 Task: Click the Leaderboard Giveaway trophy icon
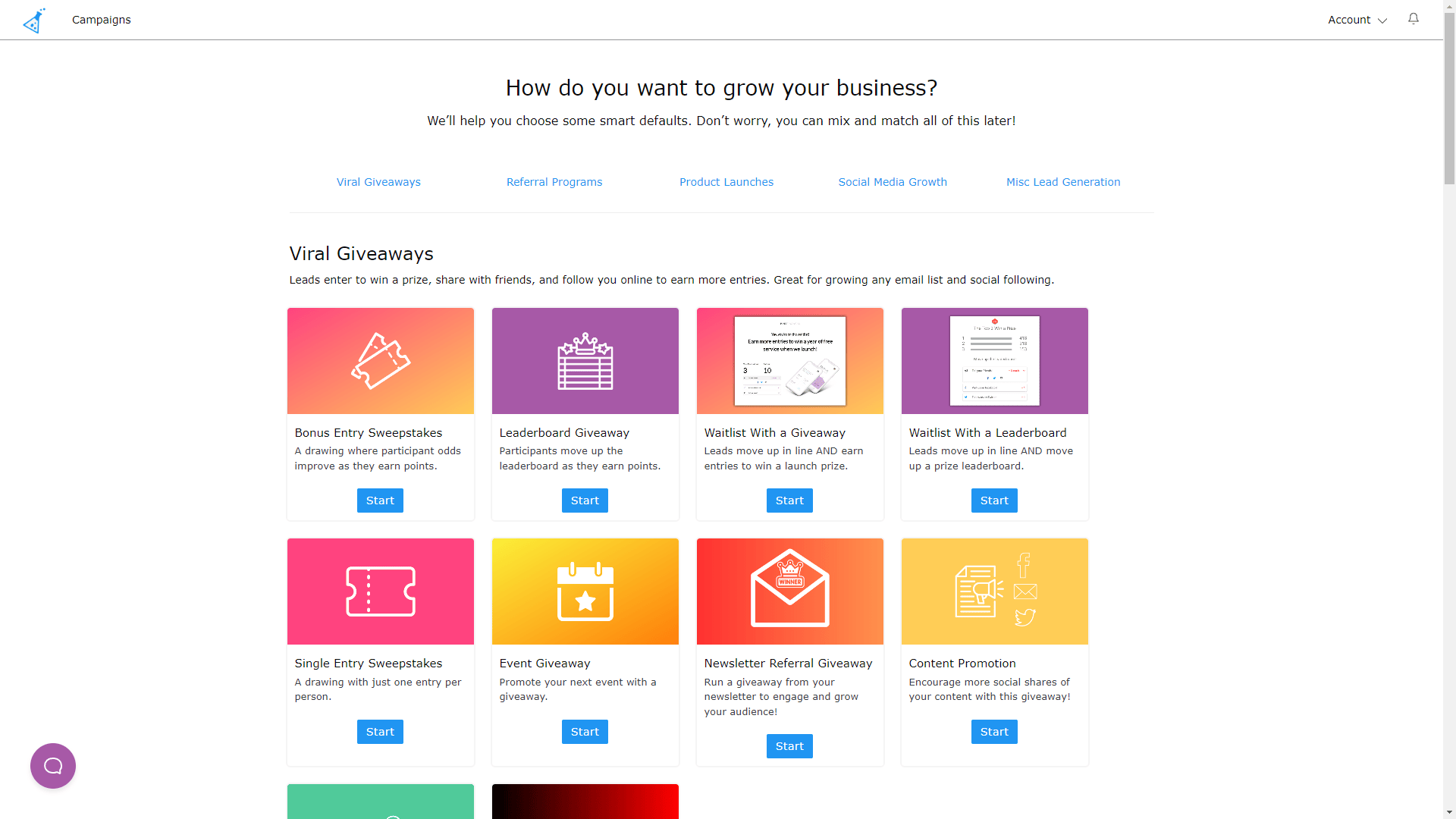click(x=585, y=361)
